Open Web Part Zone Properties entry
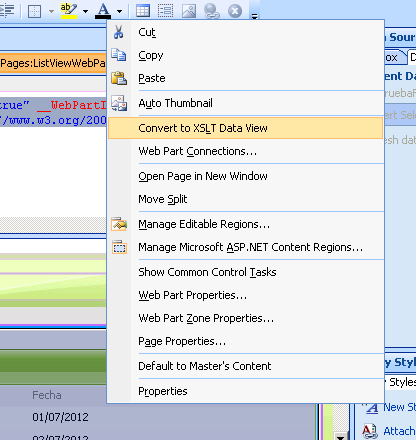This screenshot has height=440, width=416. pyautogui.click(x=246, y=318)
